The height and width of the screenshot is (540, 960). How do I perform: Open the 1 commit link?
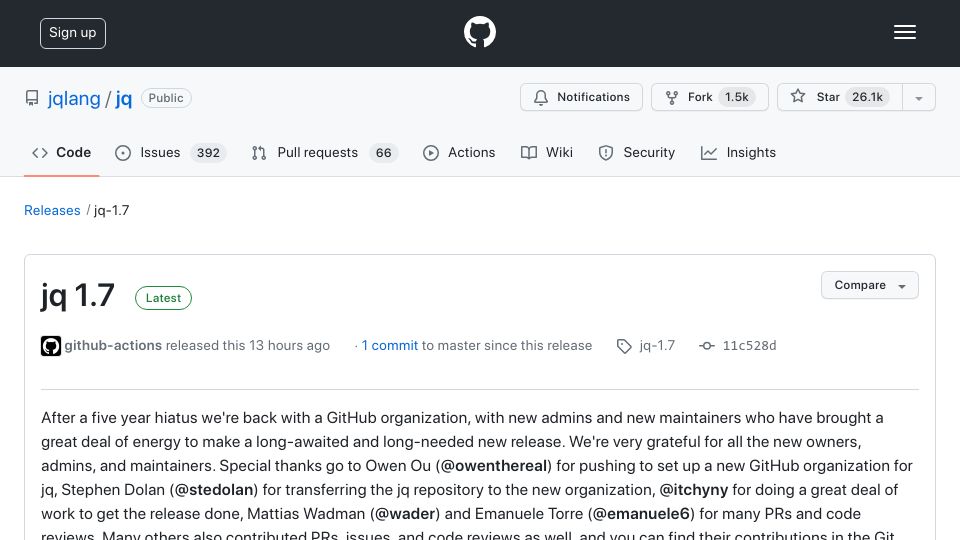pyautogui.click(x=389, y=345)
